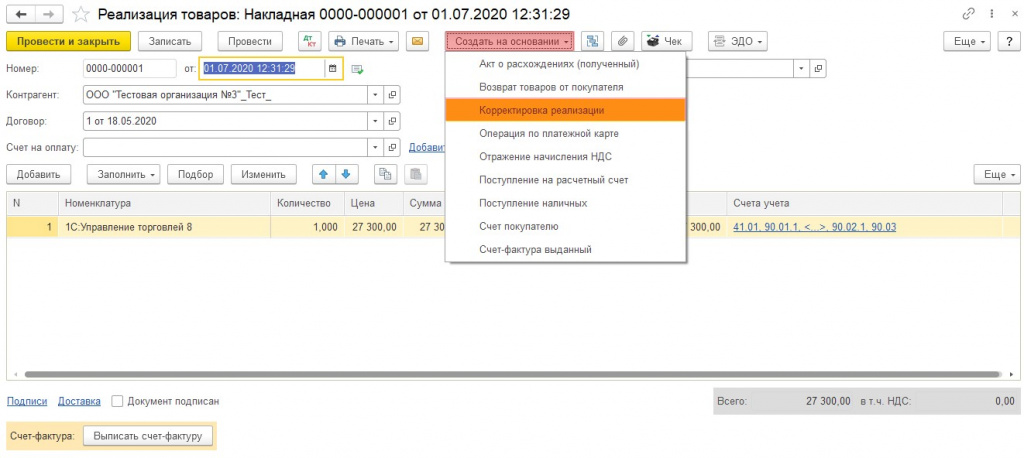Screen dimensions: 1024x458
Task: Choose Поступление наличных
Action: (566, 203)
